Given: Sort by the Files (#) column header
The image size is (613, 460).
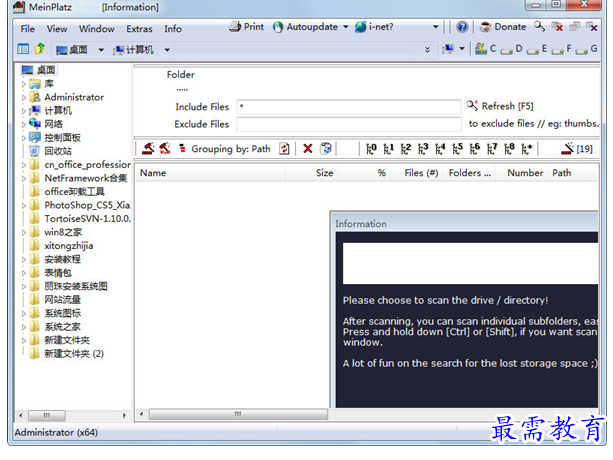Looking at the screenshot, I should (416, 173).
